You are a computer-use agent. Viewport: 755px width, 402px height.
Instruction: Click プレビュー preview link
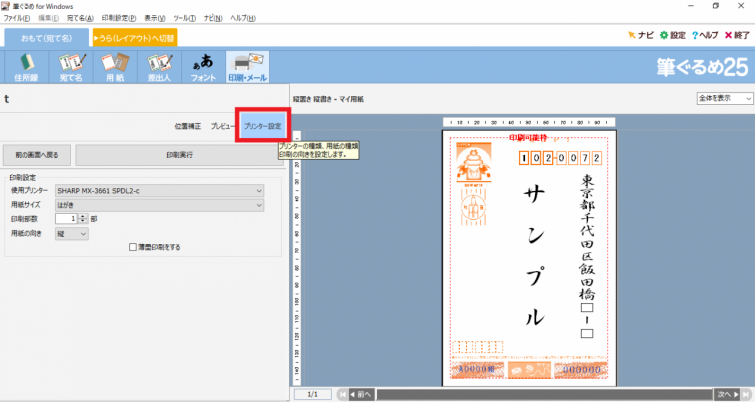tap(223, 126)
